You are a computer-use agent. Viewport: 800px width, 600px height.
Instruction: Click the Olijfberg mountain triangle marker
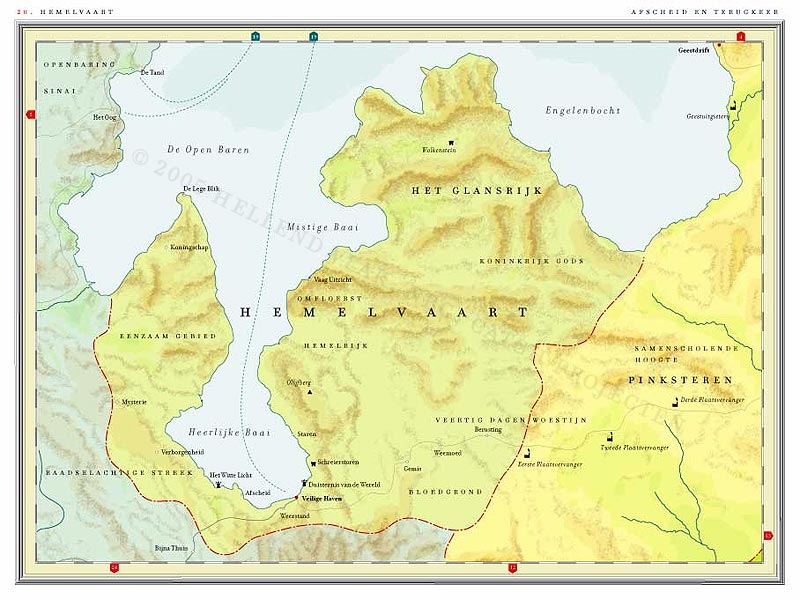310,393
